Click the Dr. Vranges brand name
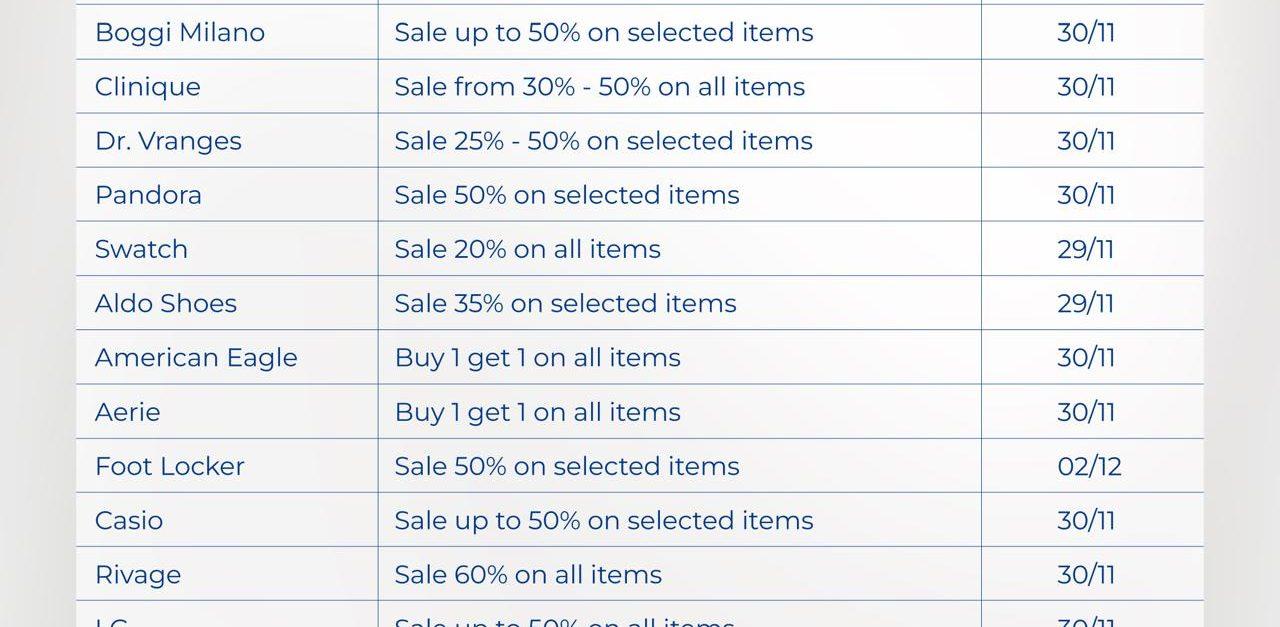 pos(168,141)
